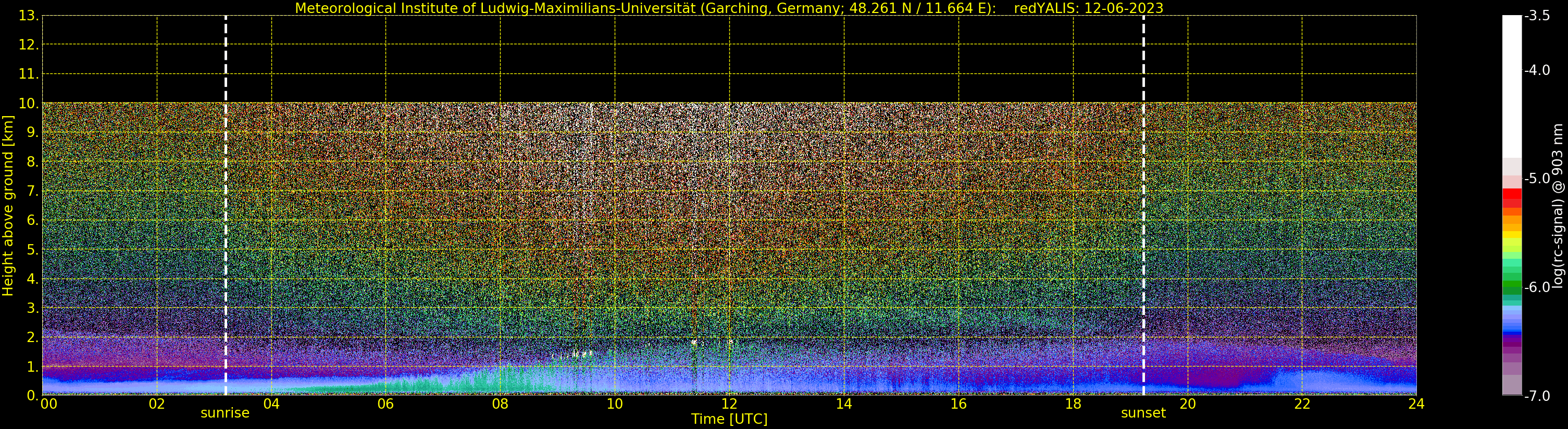The width and height of the screenshot is (1568, 429).
Task: Click the white cloud specks near 11:20 UTC
Action: pyautogui.click(x=694, y=343)
